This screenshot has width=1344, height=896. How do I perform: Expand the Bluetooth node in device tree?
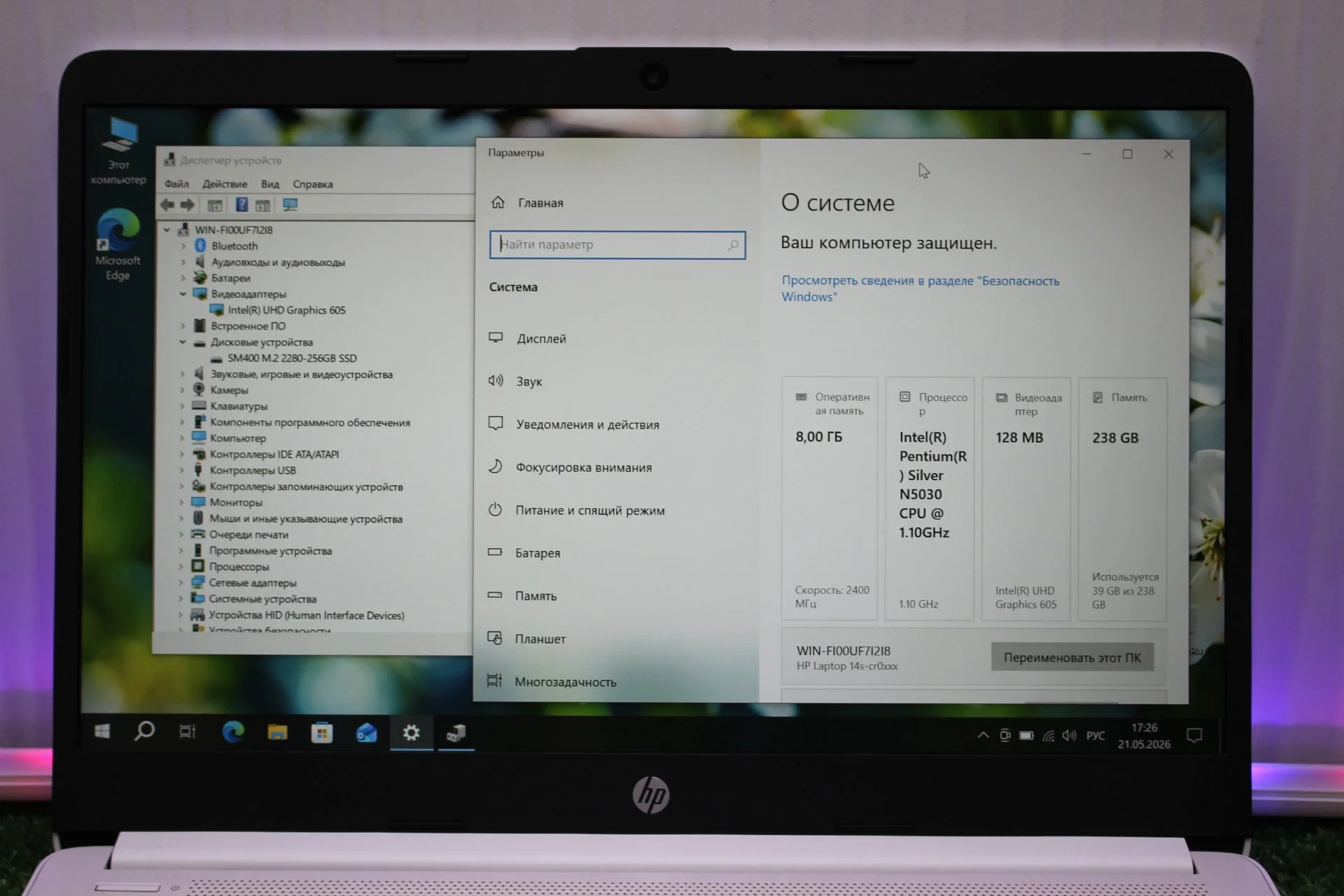183,246
